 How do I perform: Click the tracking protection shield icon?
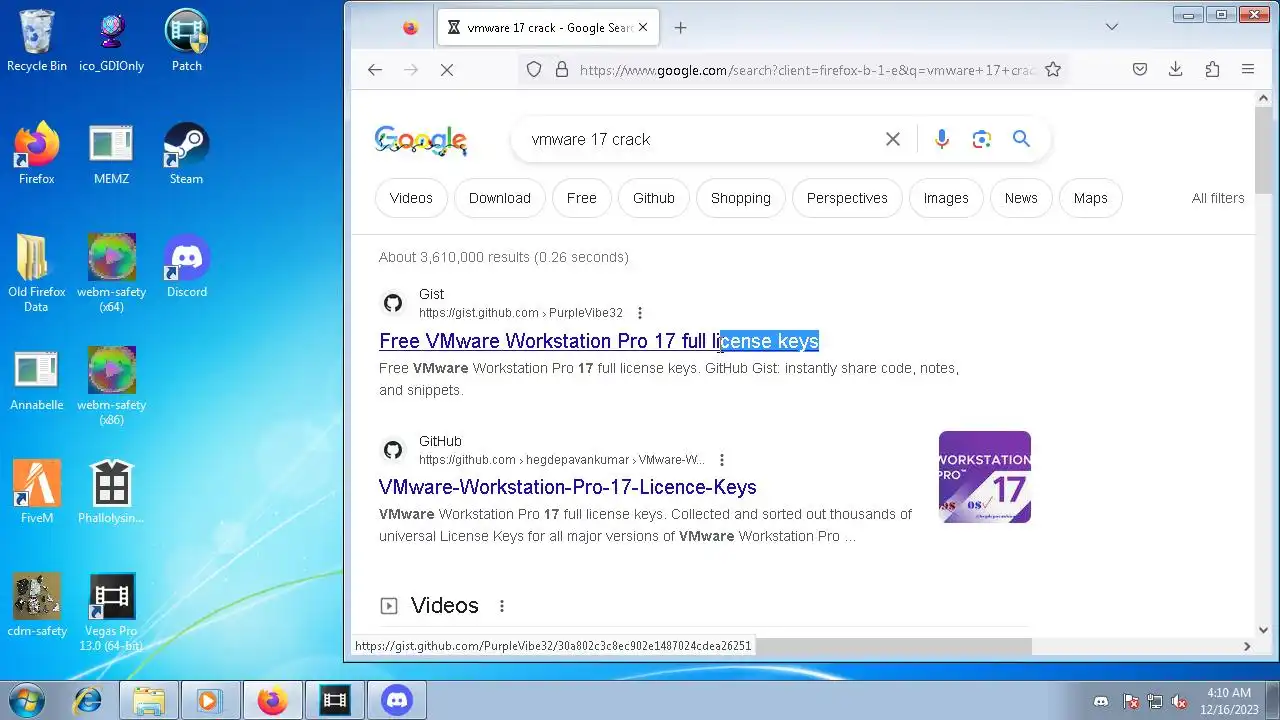534,69
